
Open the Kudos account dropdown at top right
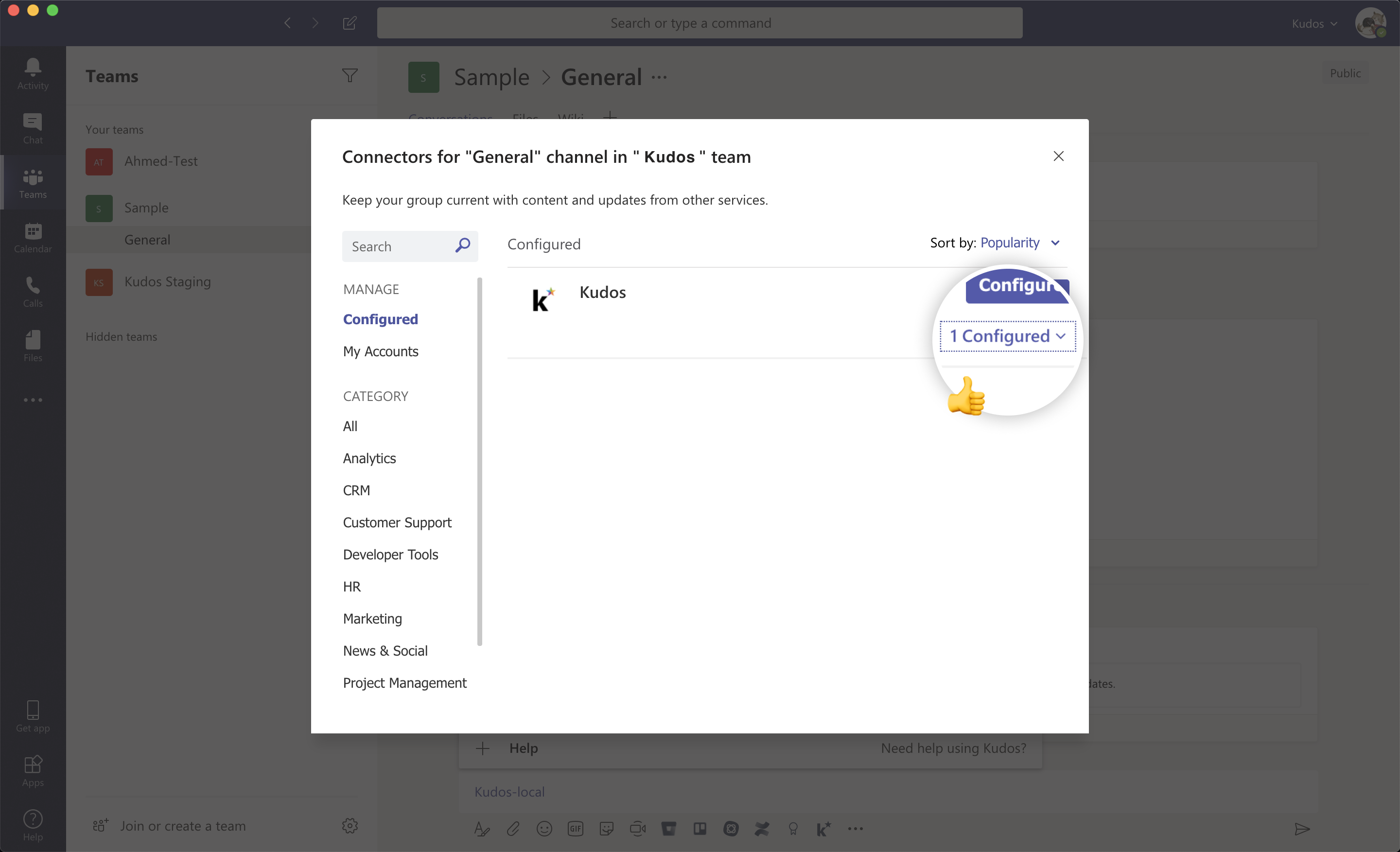(1314, 23)
